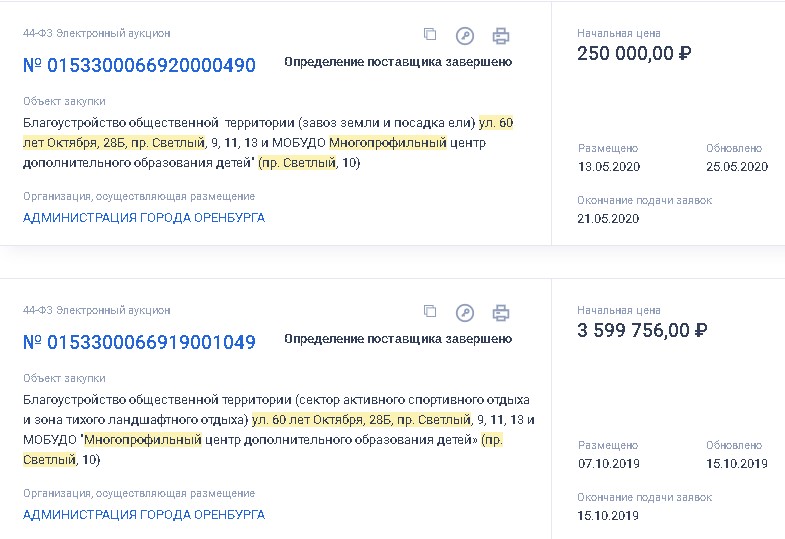Image resolution: width=785 pixels, height=539 pixels.
Task: Click the application deadline date 21.05.2020
Action: pos(608,219)
